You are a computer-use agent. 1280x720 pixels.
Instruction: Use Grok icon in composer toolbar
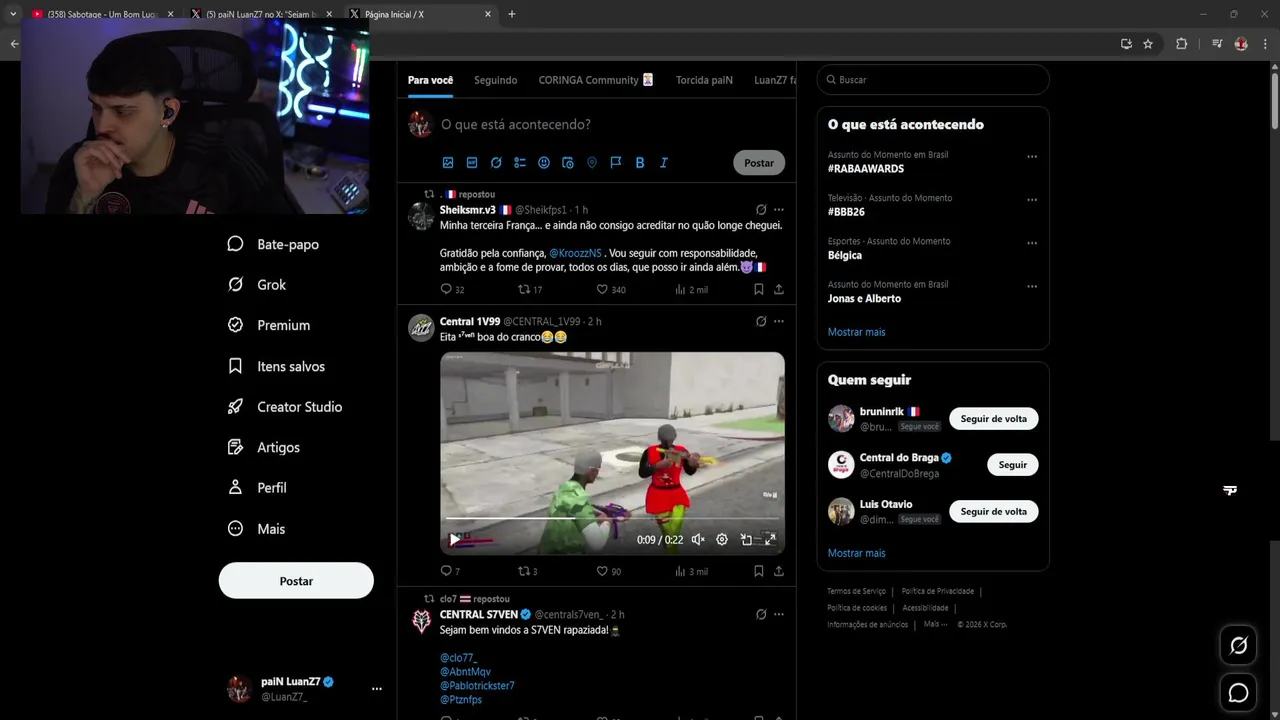point(496,163)
